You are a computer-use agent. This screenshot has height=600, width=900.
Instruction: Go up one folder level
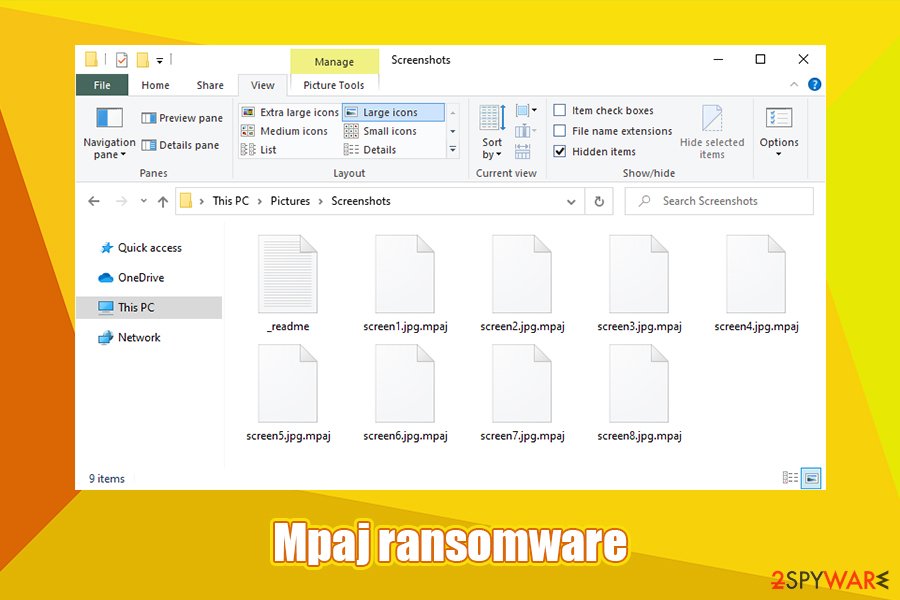pyautogui.click(x=163, y=201)
